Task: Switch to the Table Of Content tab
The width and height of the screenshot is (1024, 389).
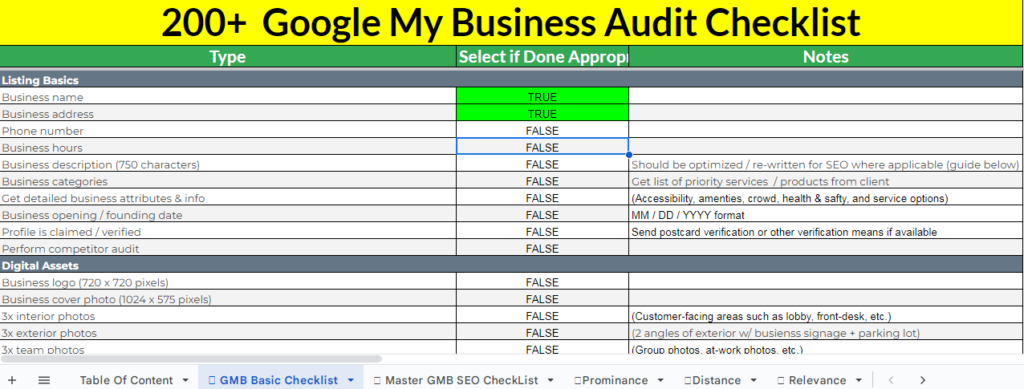Action: pos(126,381)
